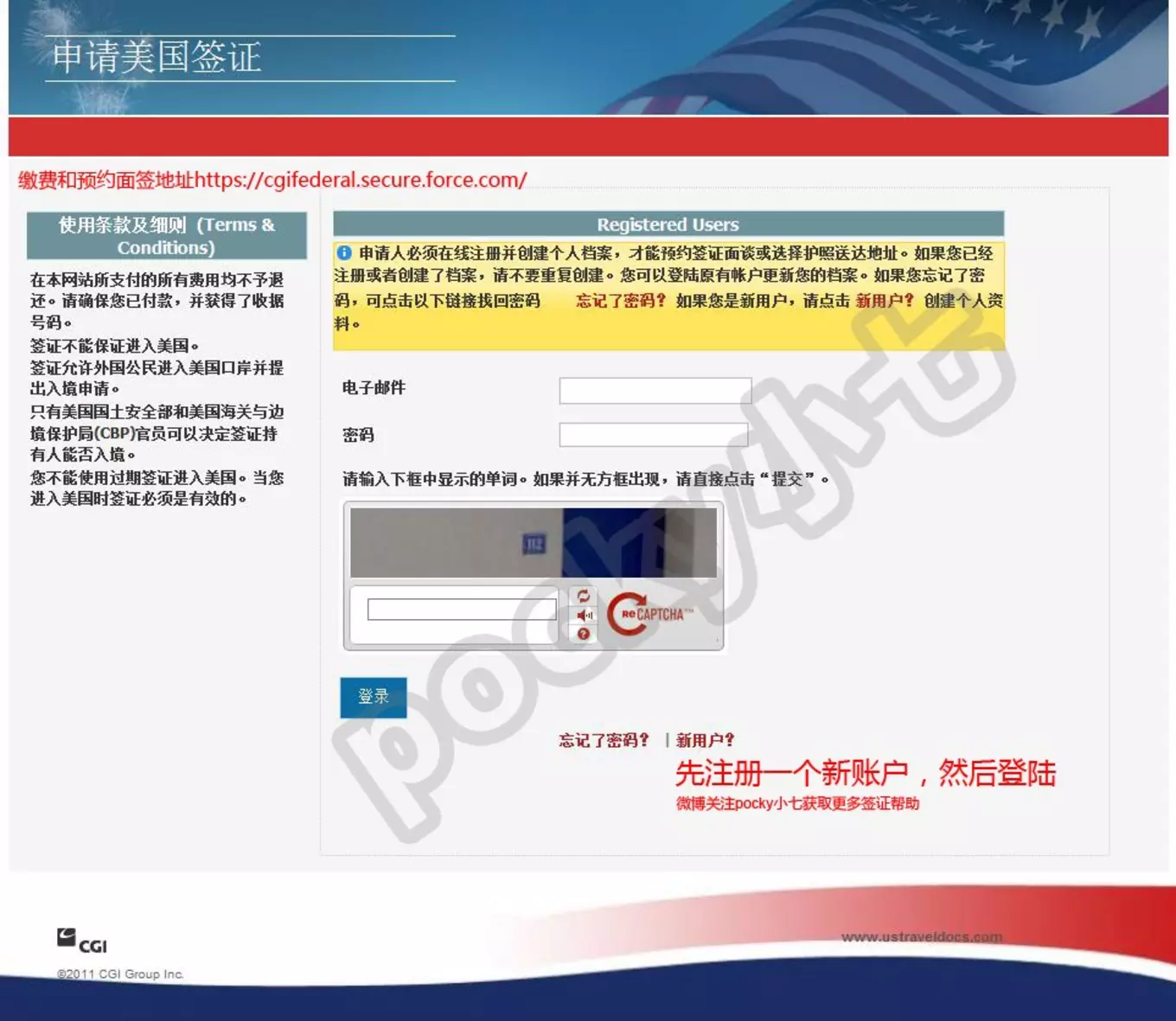Click the 签证不能保证进入美国 terms line
This screenshot has height=1021, width=1176.
[x=115, y=346]
